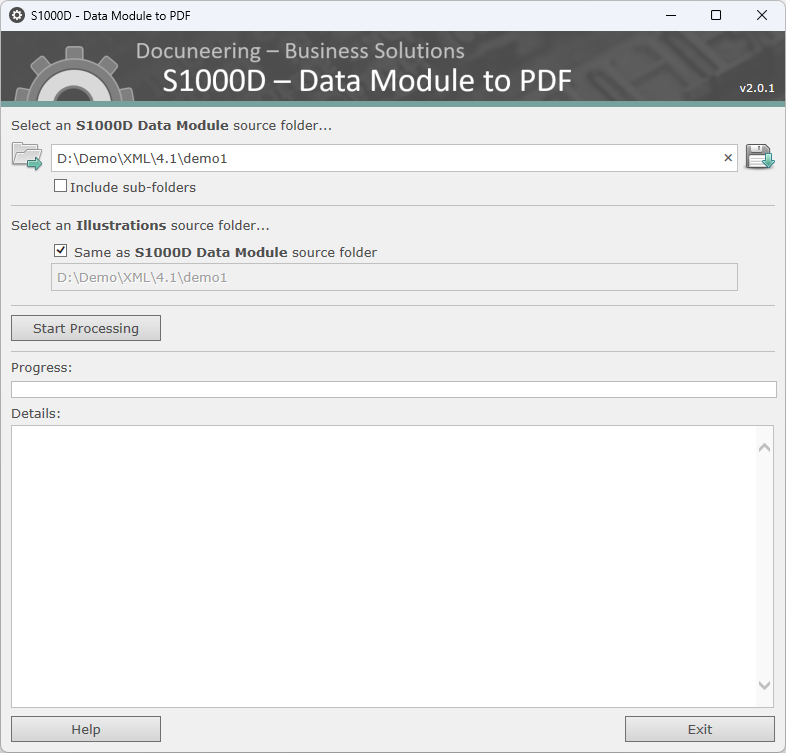Viewport: 786px width, 753px height.
Task: Open the browse source folder icon
Action: 27,156
